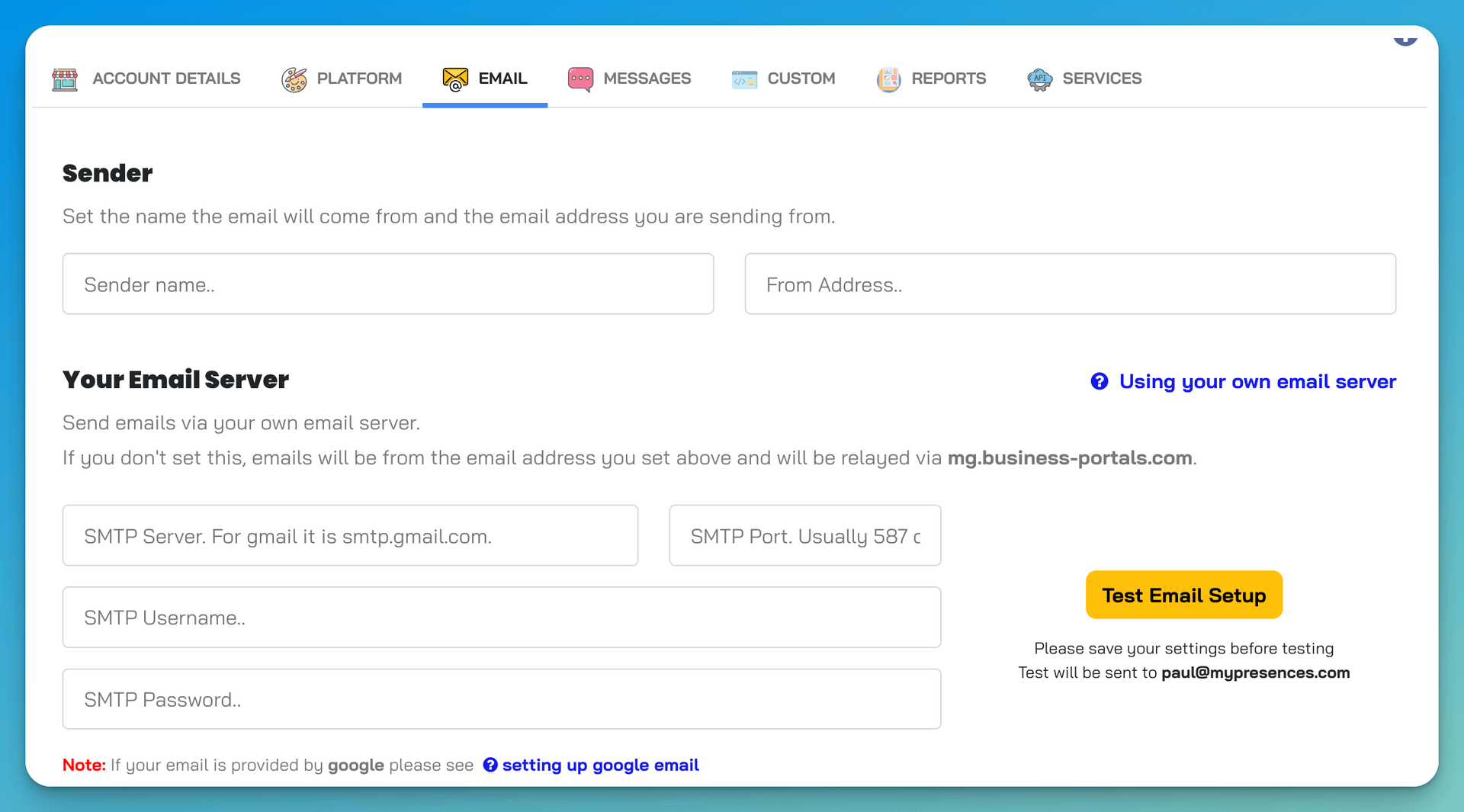Screen dimensions: 1464x812
Task: Select the Platform palette icon
Action: [x=296, y=79]
